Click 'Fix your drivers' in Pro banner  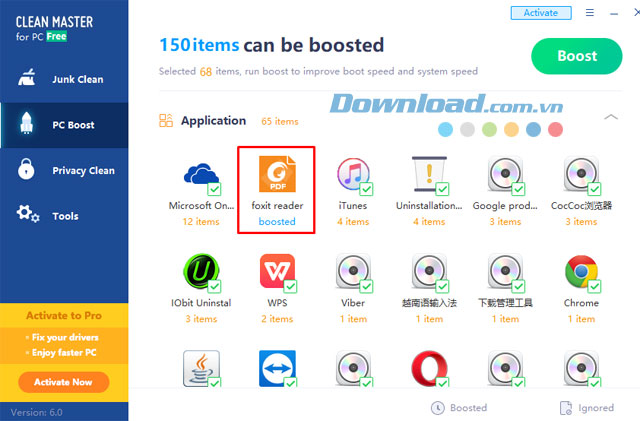(x=65, y=337)
